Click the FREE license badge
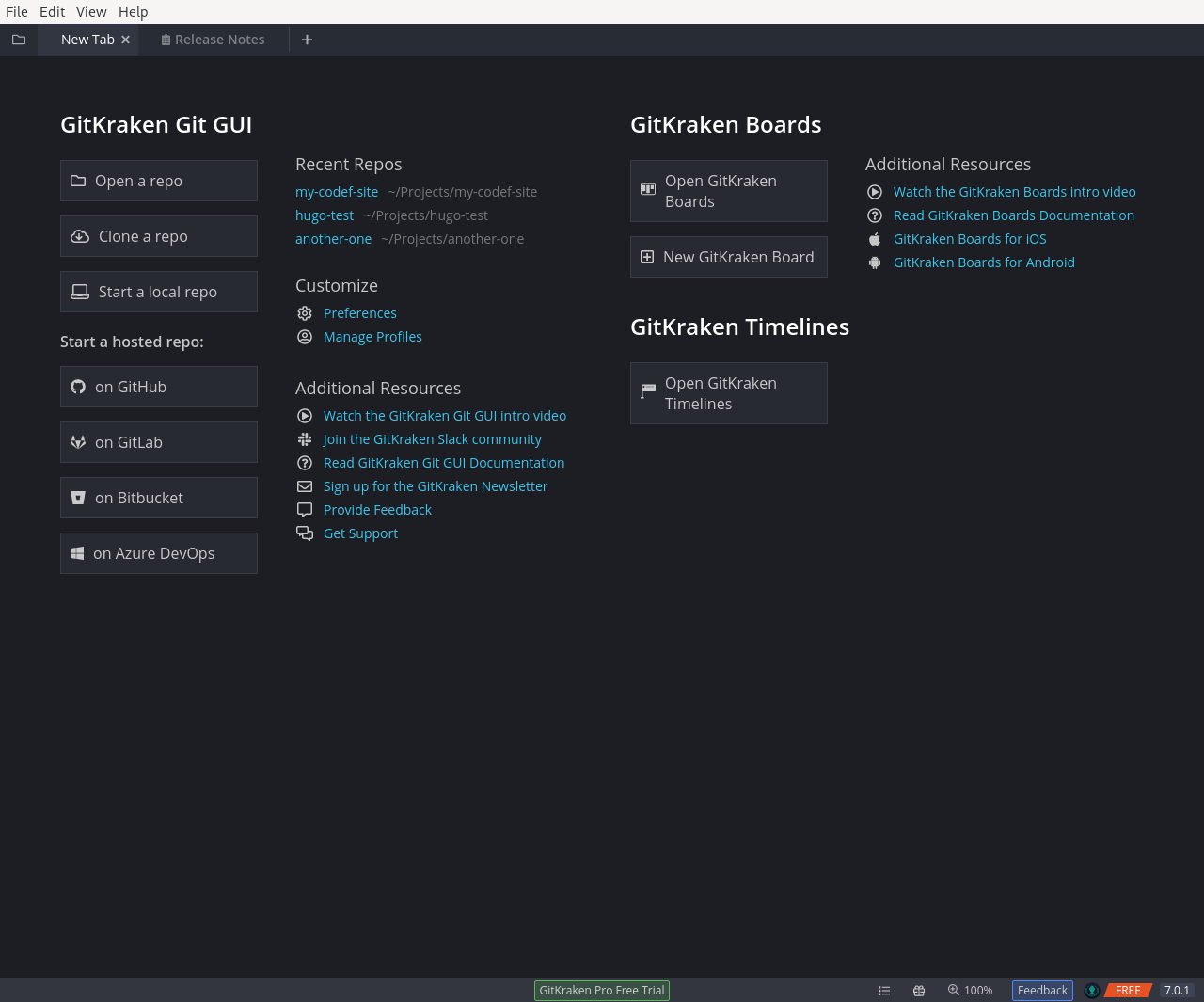The width and height of the screenshot is (1204, 1002). 1128,991
